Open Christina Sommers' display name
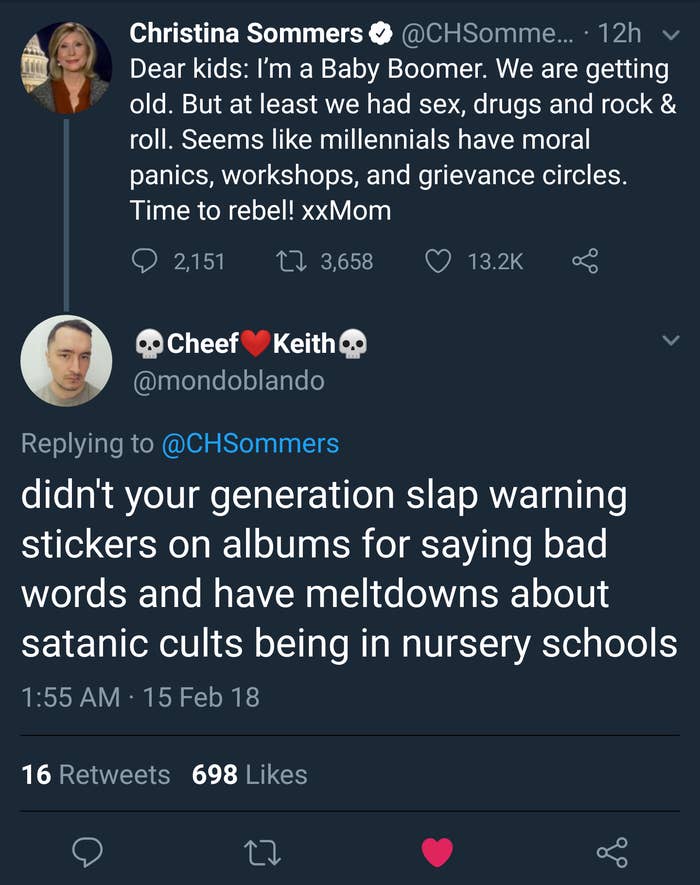The image size is (700, 885). pos(246,33)
